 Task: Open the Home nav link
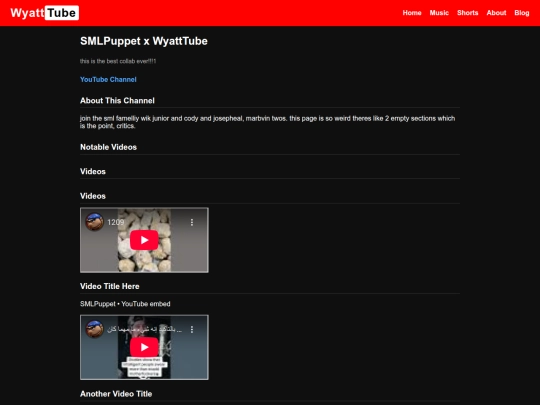point(412,13)
